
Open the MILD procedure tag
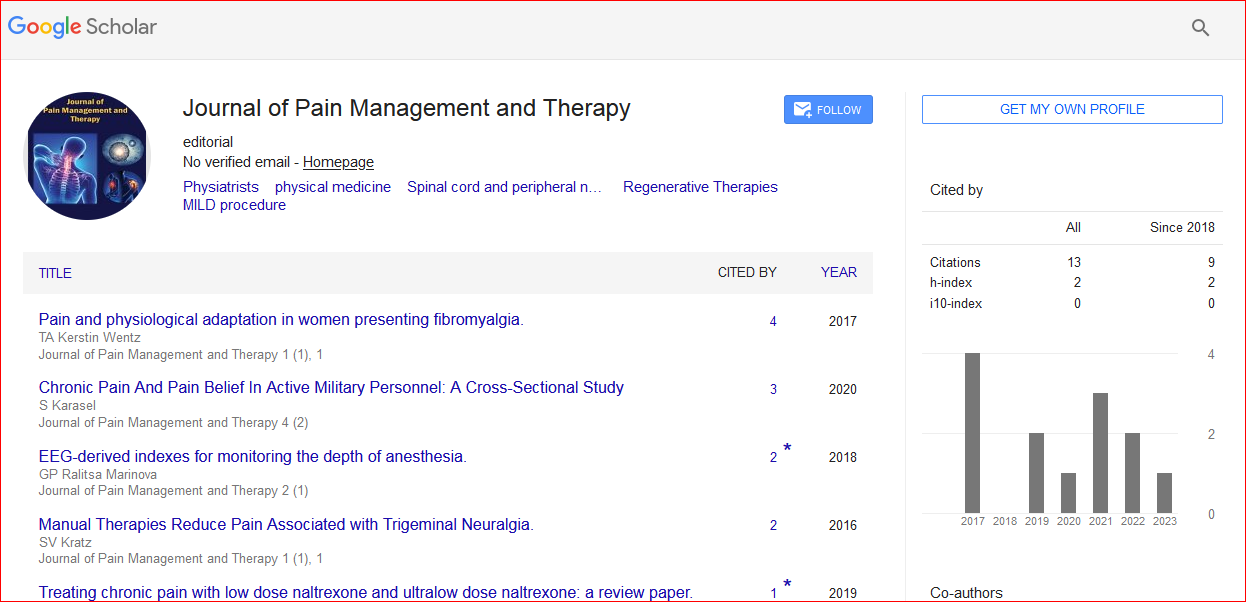[x=234, y=205]
